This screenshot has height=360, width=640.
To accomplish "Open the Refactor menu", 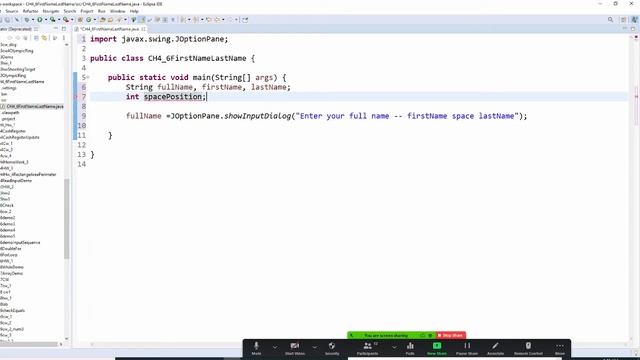I will pyautogui.click(x=30, y=11).
